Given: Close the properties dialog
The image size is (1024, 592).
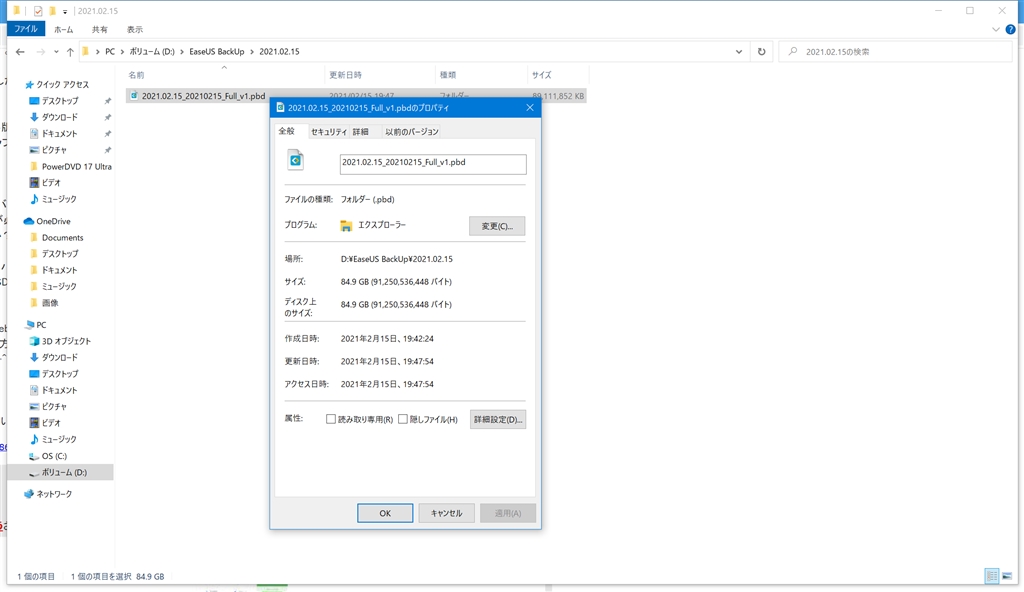Looking at the screenshot, I should pos(530,108).
